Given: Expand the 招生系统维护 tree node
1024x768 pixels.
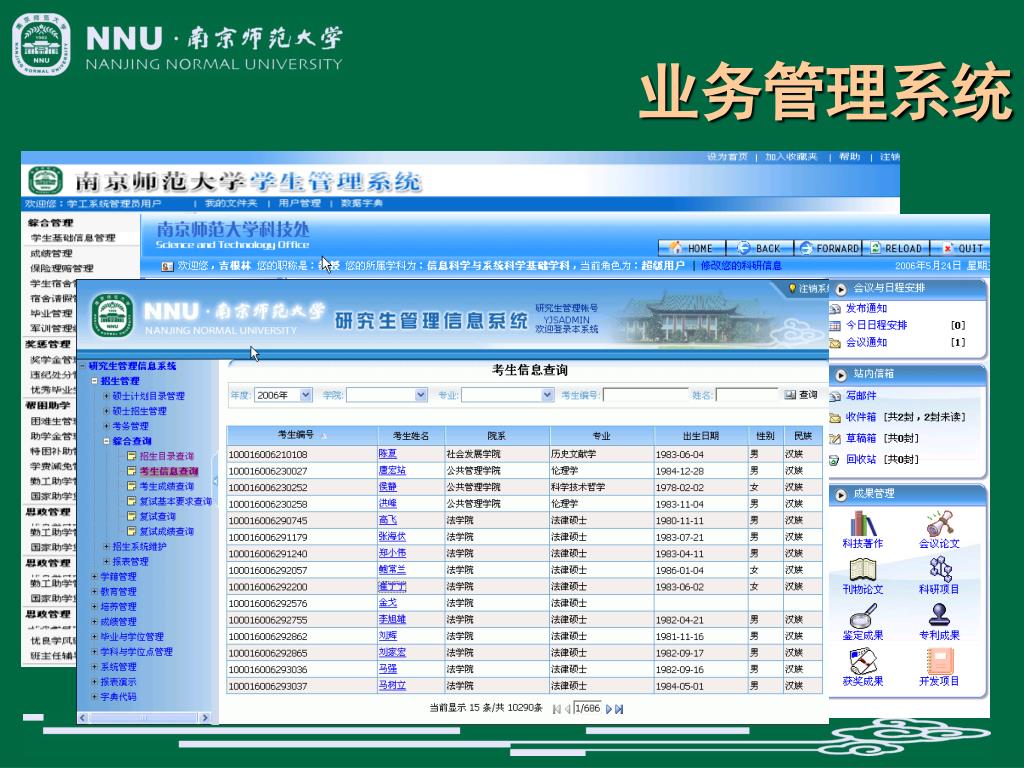Looking at the screenshot, I should [106, 547].
